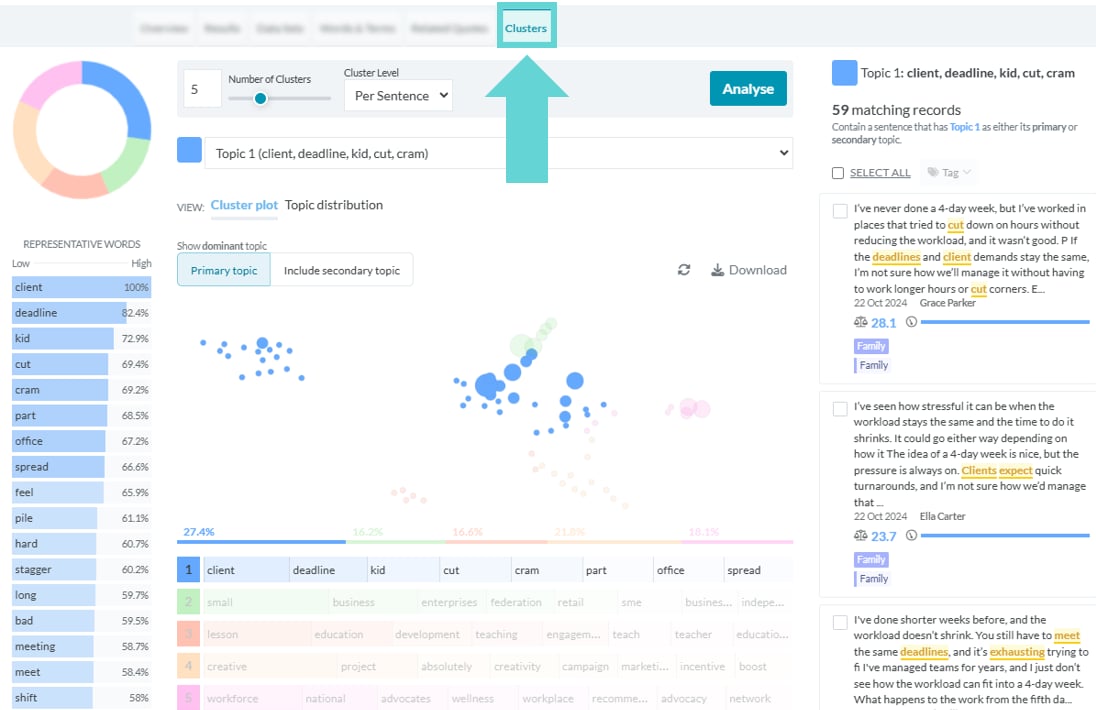
Task: Click the 27.4% blue topic distribution bar
Action: tap(261, 541)
